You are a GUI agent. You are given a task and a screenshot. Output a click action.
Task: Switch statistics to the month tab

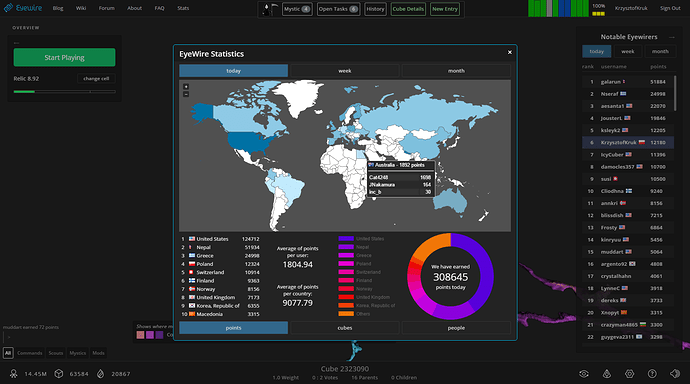(x=456, y=71)
